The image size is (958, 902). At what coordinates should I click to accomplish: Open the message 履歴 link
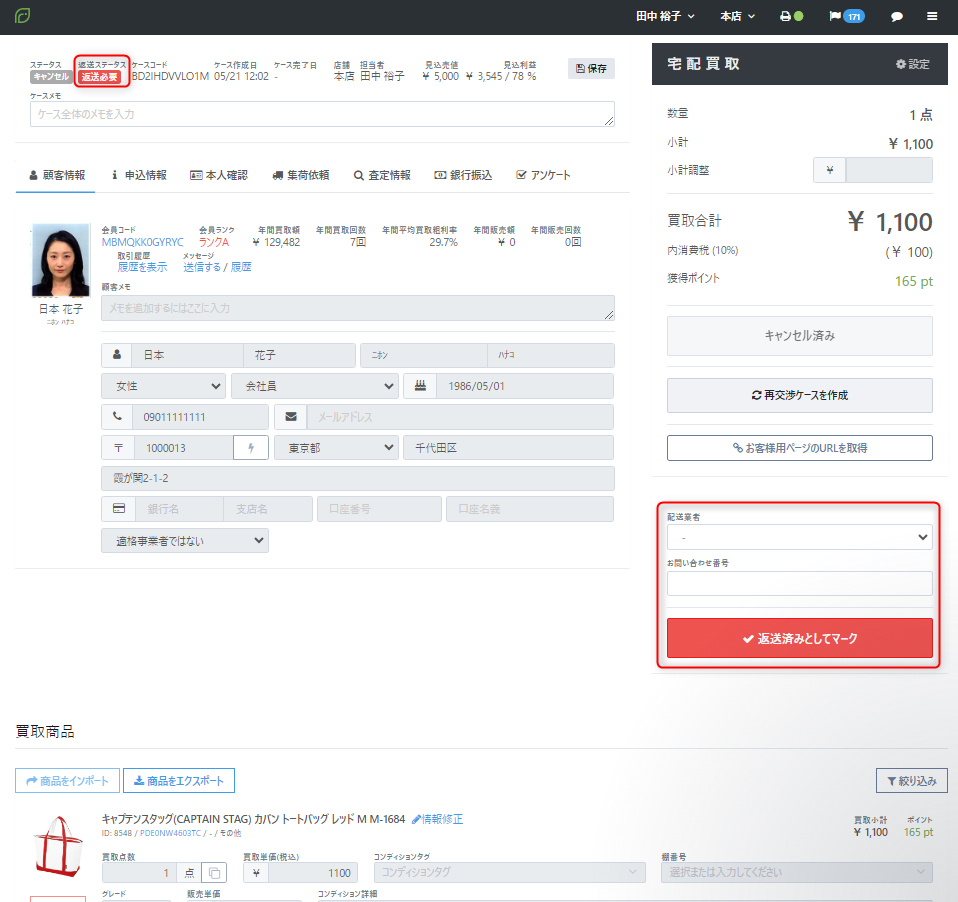241,267
